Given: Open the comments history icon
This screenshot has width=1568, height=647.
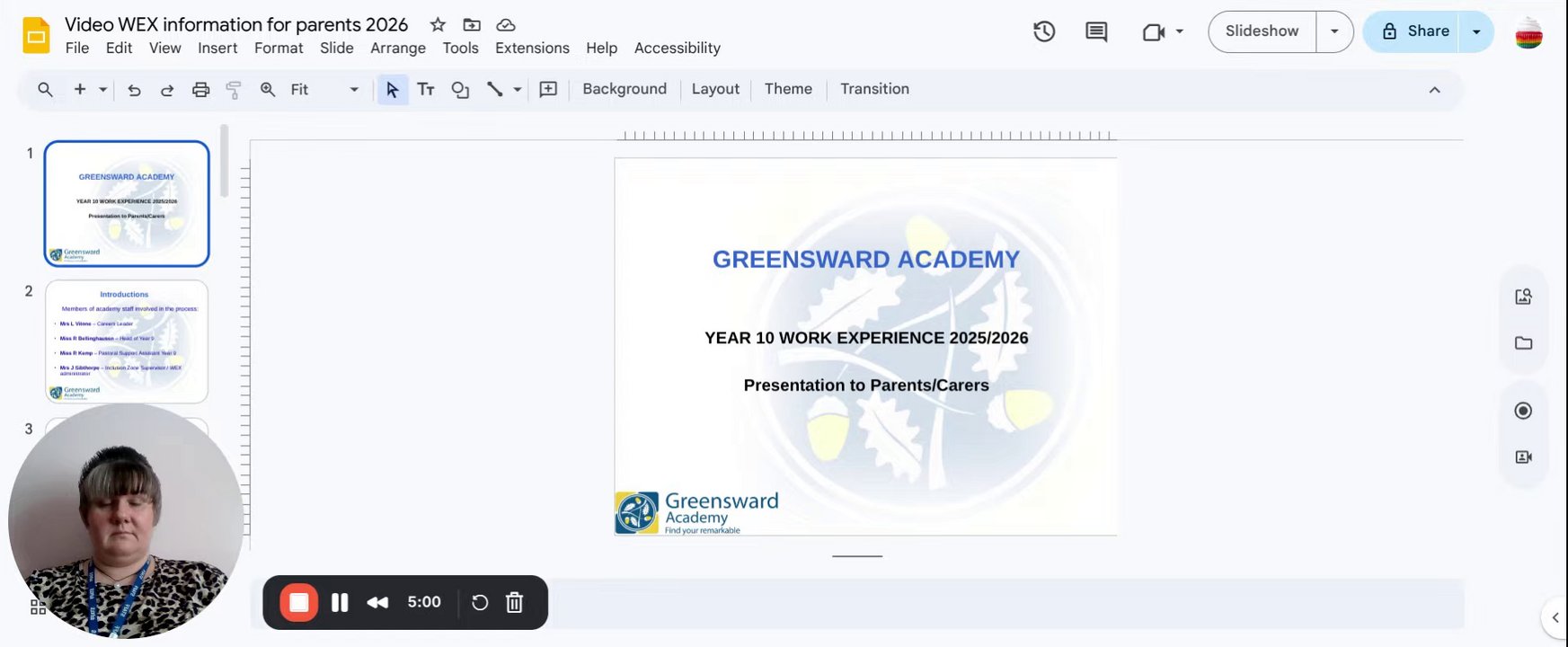Looking at the screenshot, I should coord(1096,32).
